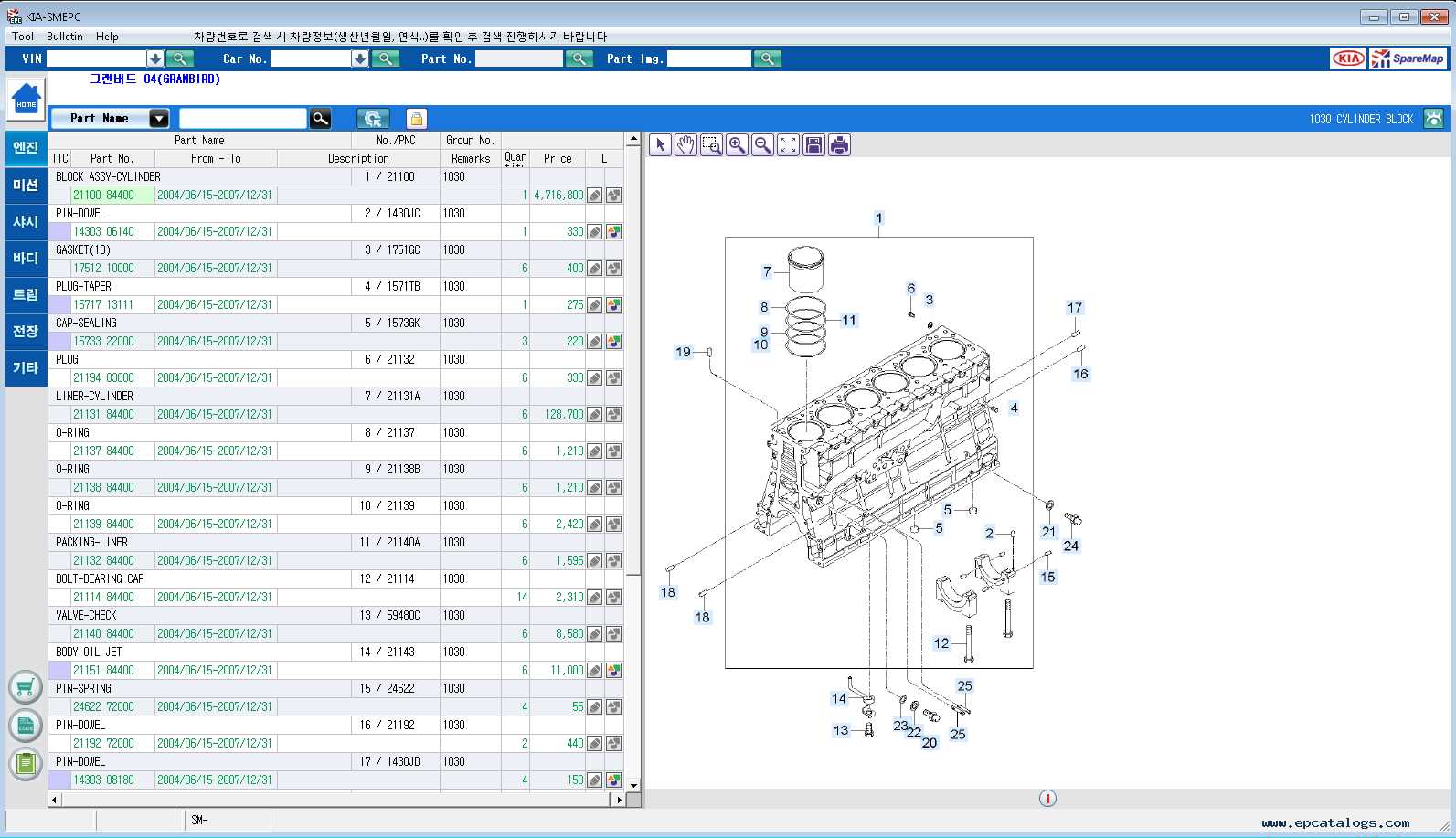This screenshot has height=838, width=1456.
Task: Choose the zoom-to-area selection tool
Action: 711,144
